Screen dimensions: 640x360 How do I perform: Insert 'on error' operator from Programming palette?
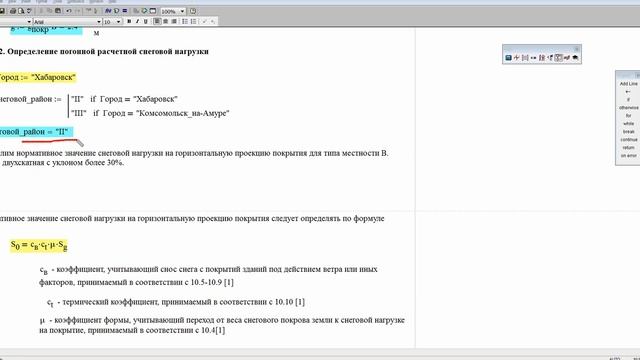[629, 156]
